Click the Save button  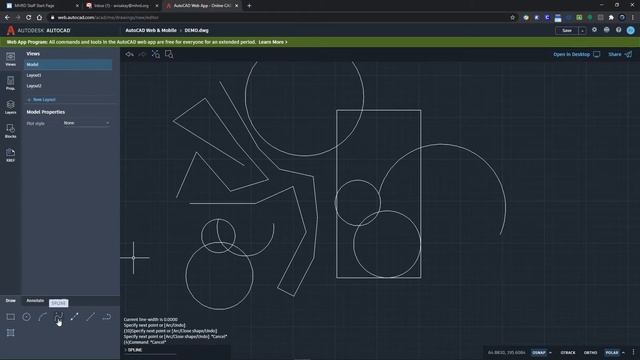coord(567,31)
